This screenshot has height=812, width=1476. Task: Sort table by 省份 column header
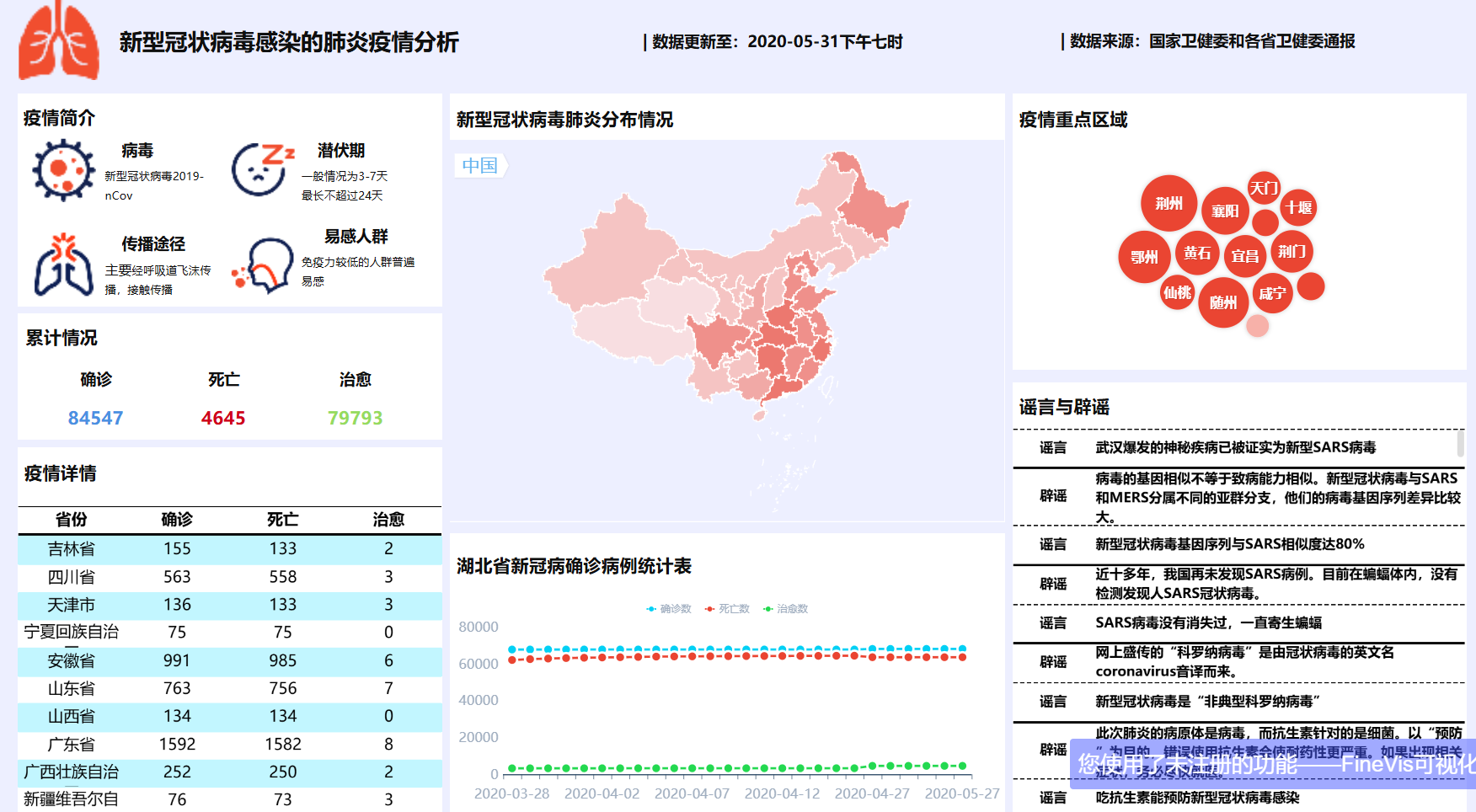point(71,520)
